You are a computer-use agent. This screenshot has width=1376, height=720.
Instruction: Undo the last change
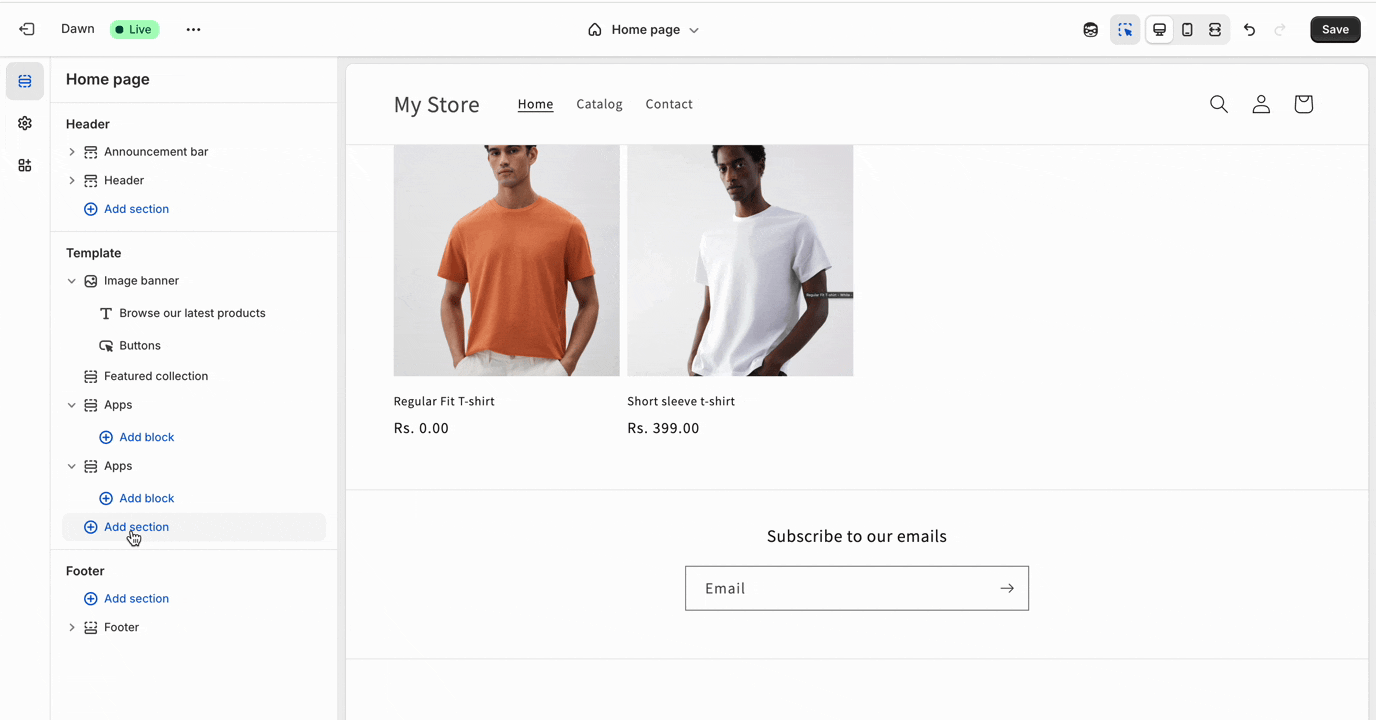pos(1249,29)
